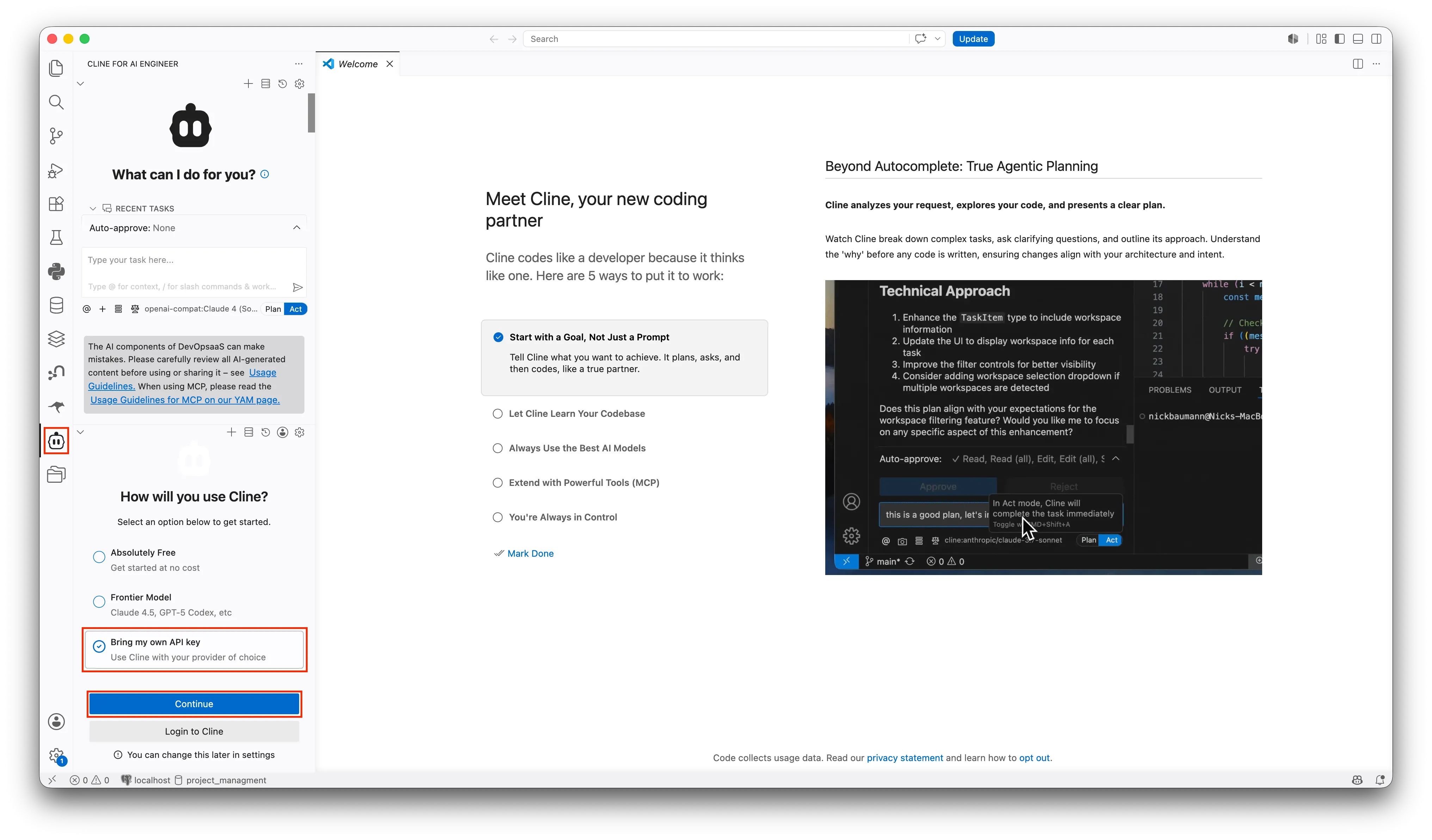The image size is (1432, 840).
Task: Click the Cline panel vertical scrollbar
Action: (x=311, y=112)
